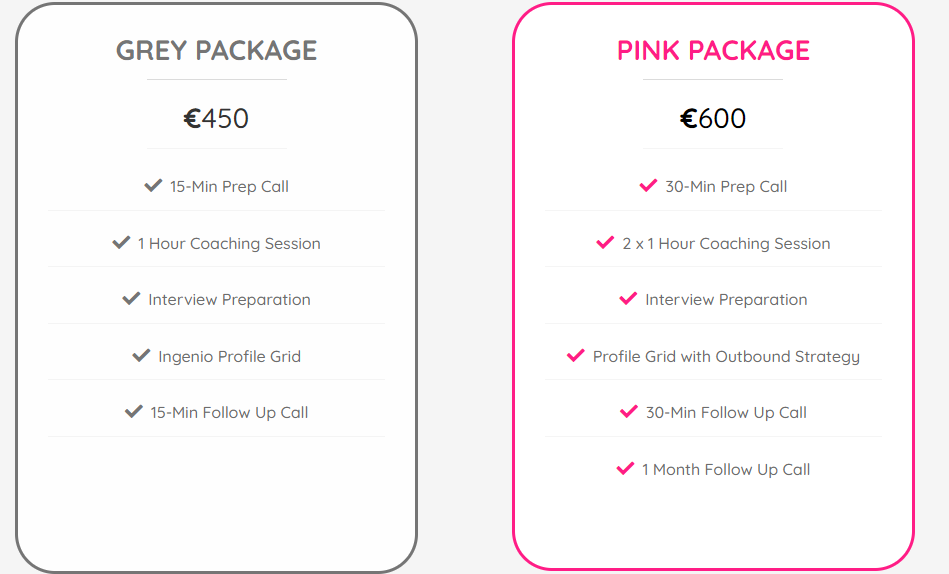Click grey checkmark beside 1 Hour Coaching Session
Viewport: 949px width, 574px height.
121,242
